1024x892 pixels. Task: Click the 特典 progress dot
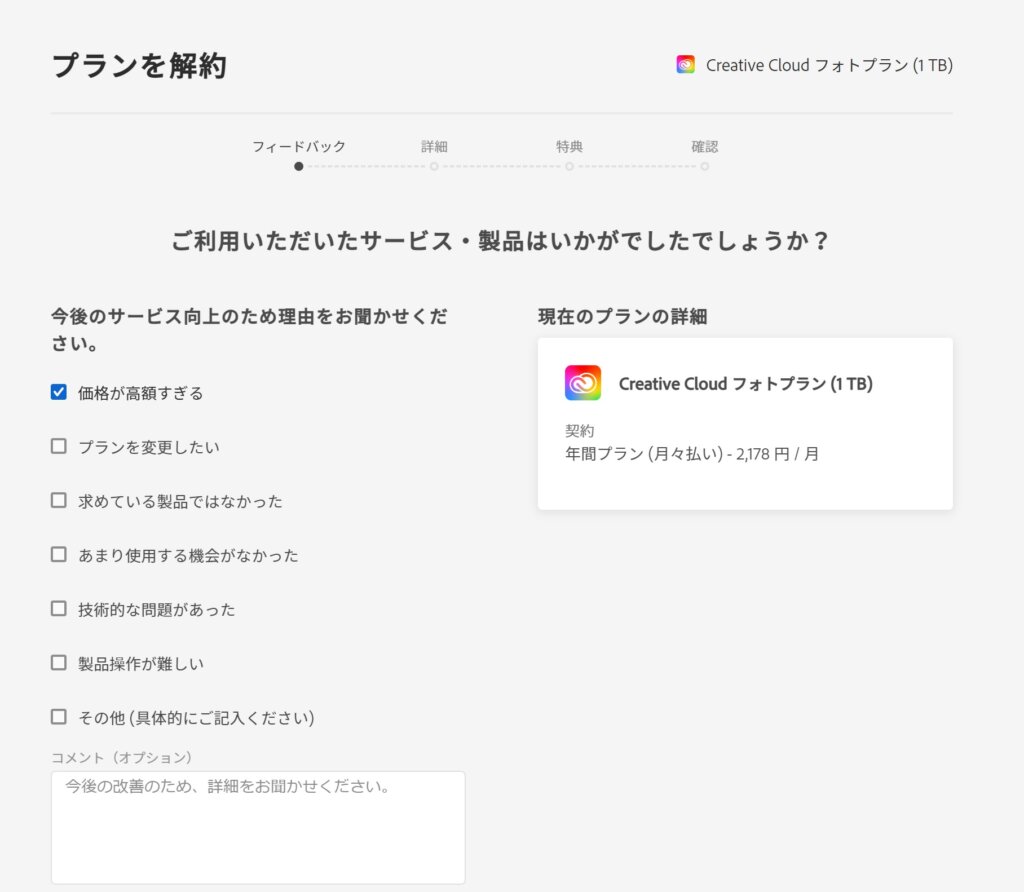point(569,167)
